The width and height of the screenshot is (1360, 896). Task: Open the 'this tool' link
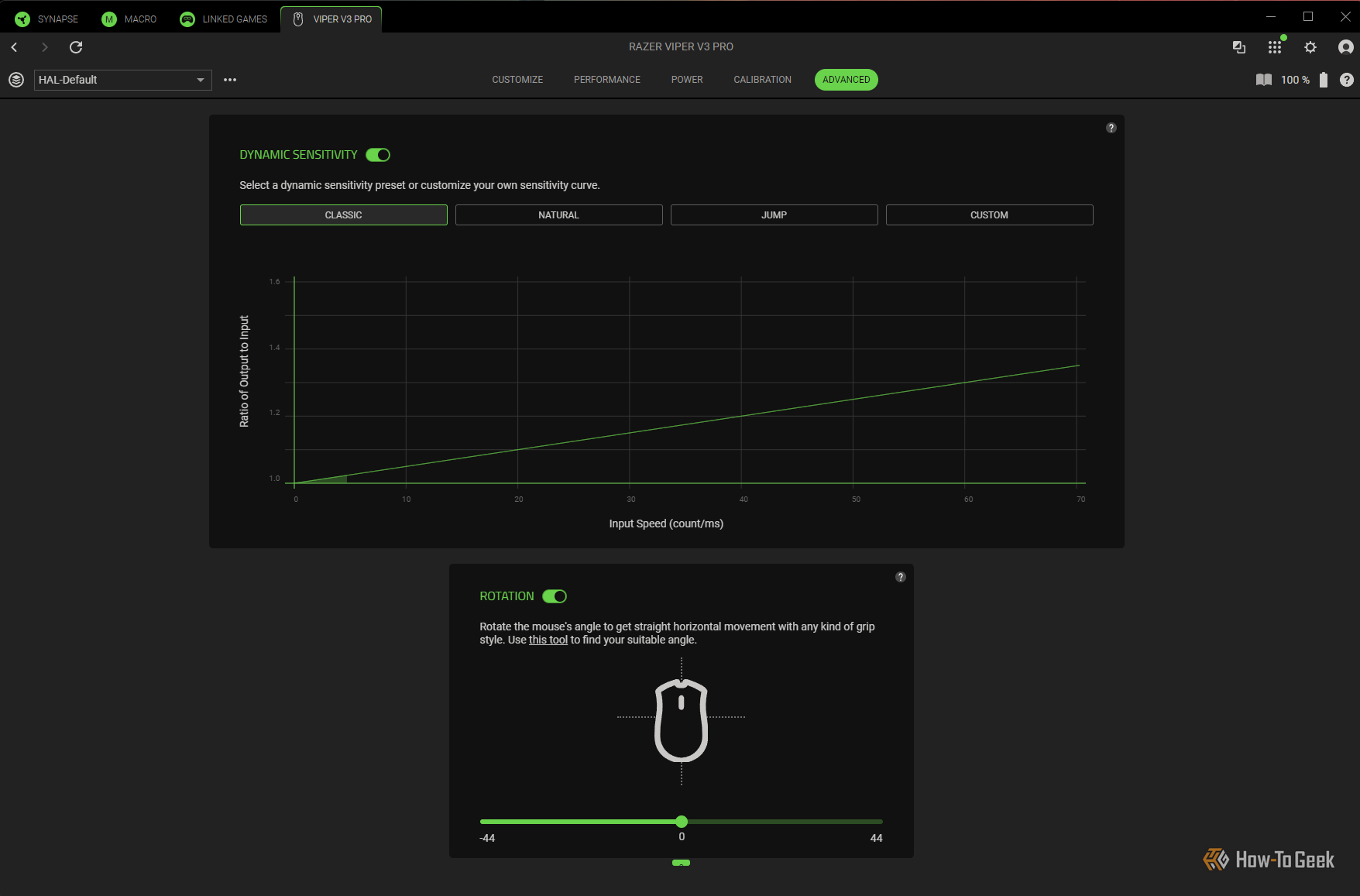[548, 640]
